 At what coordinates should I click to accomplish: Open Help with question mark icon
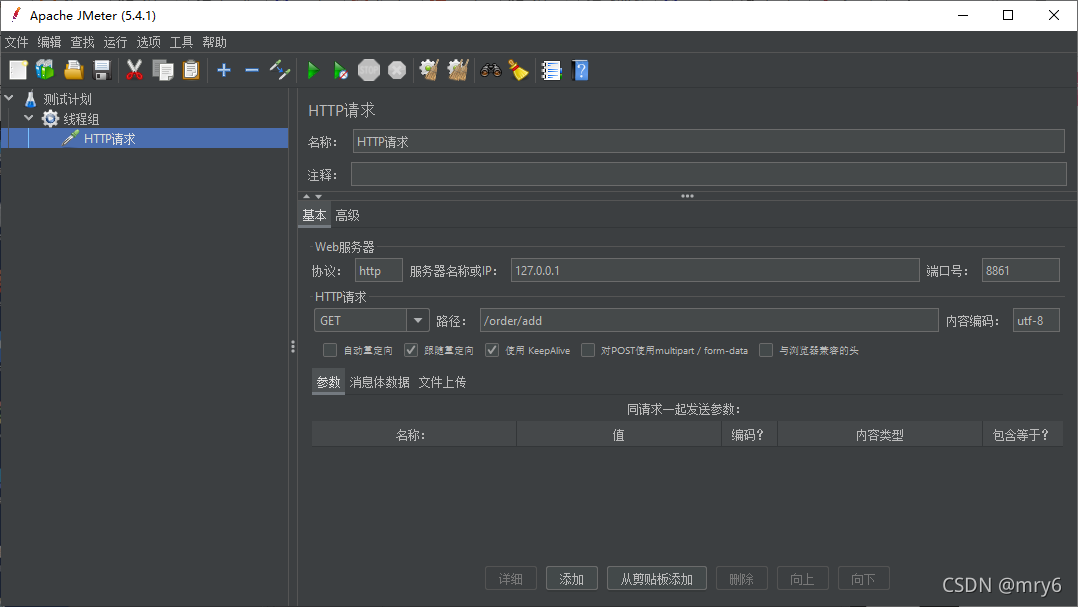tap(580, 70)
